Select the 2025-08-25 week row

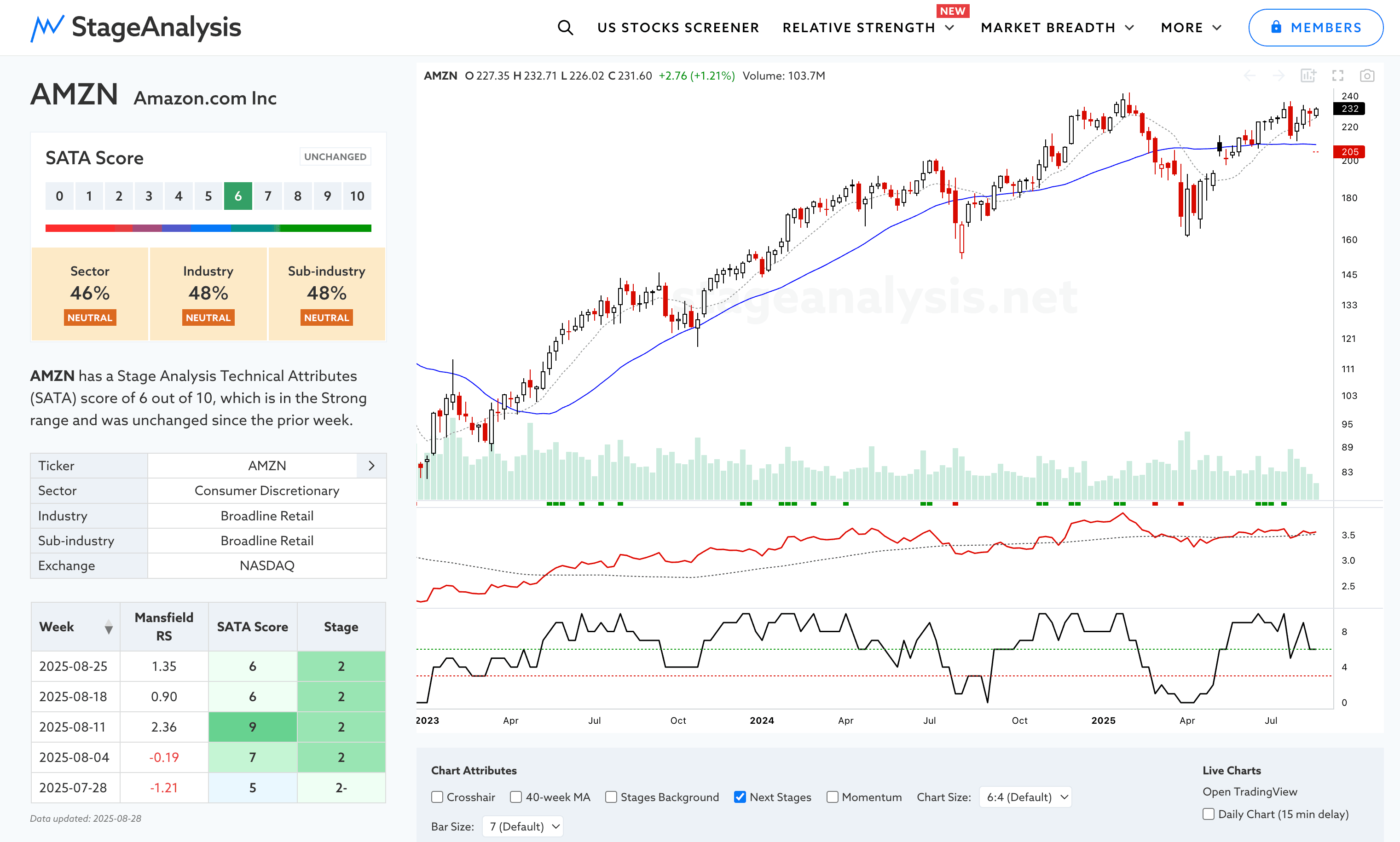point(208,666)
